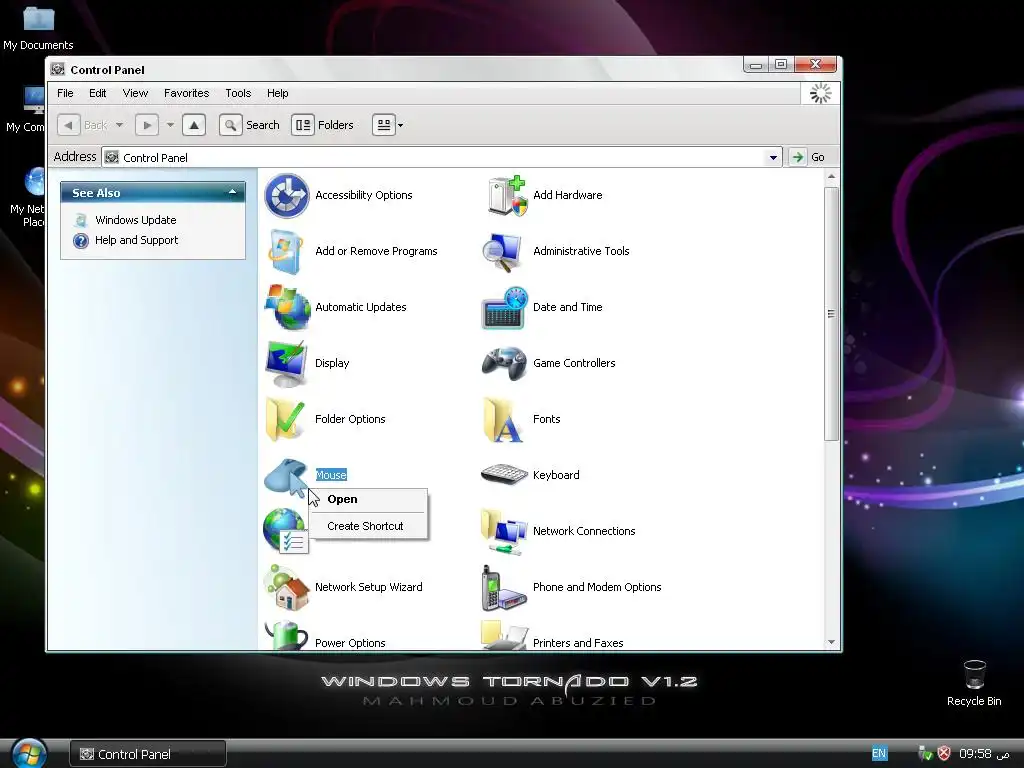The width and height of the screenshot is (1024, 768).
Task: Open the Phone and Modem Options icon
Action: click(x=504, y=588)
